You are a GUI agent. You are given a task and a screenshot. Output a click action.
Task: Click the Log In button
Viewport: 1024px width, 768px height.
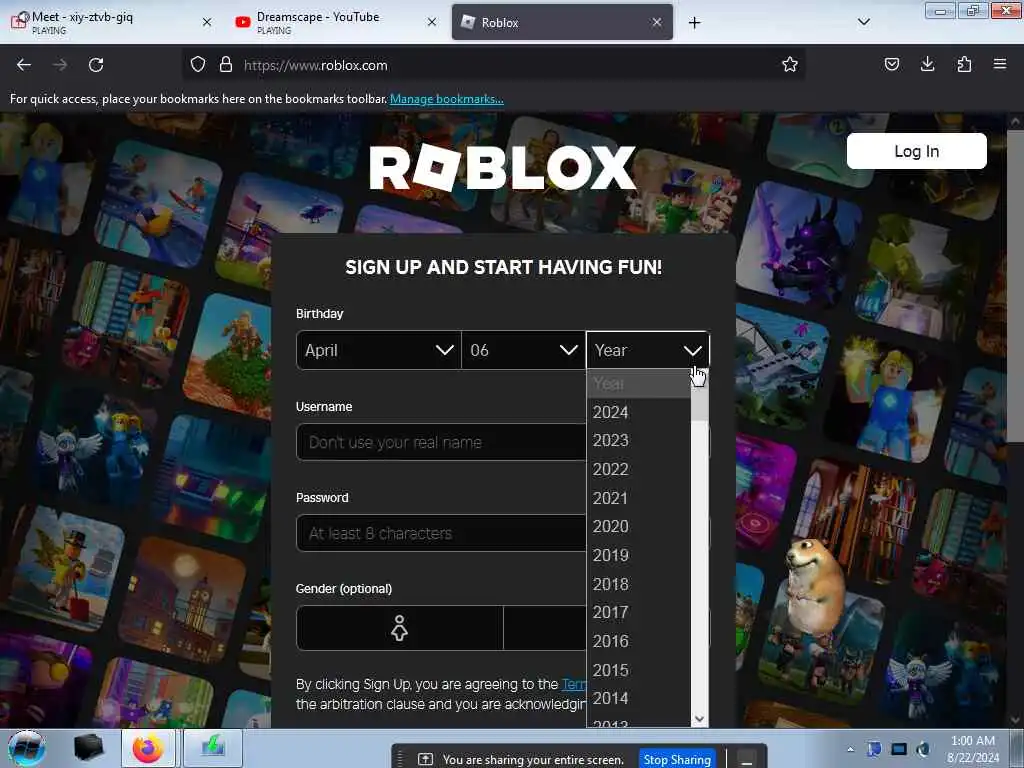916,152
